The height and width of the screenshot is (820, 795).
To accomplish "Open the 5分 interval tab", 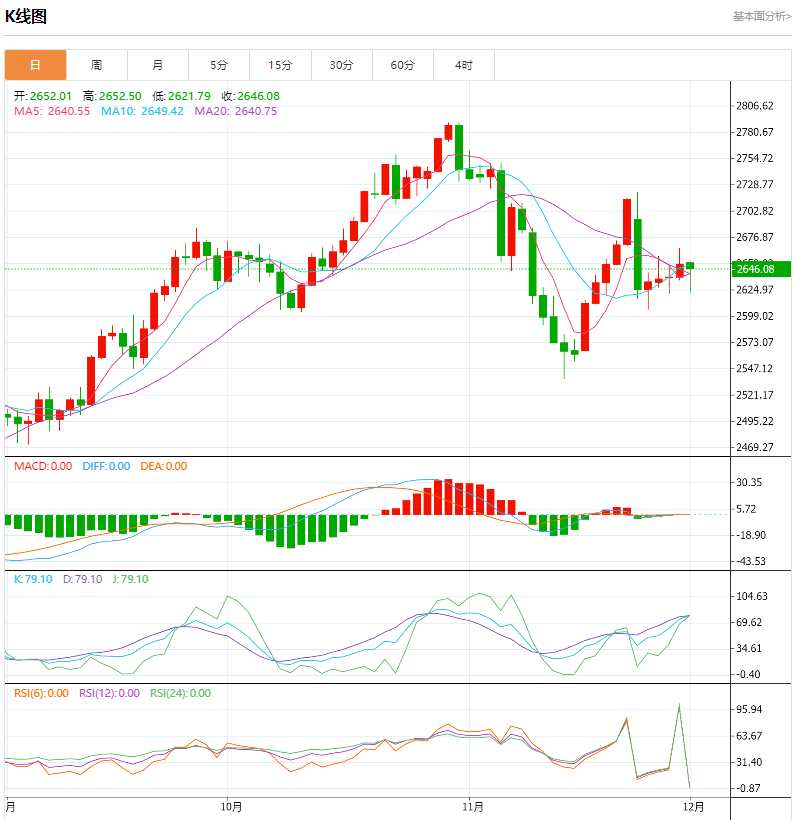I will 219,65.
